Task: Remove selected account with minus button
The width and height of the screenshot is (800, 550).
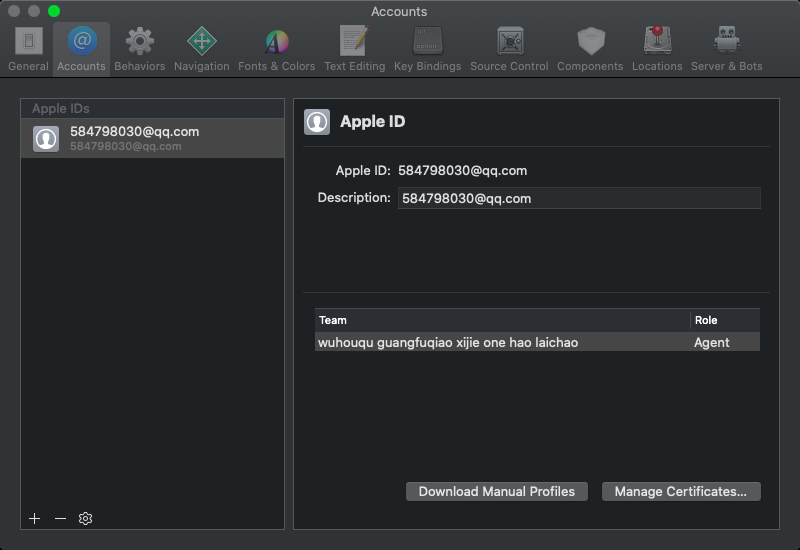Action: click(x=60, y=518)
